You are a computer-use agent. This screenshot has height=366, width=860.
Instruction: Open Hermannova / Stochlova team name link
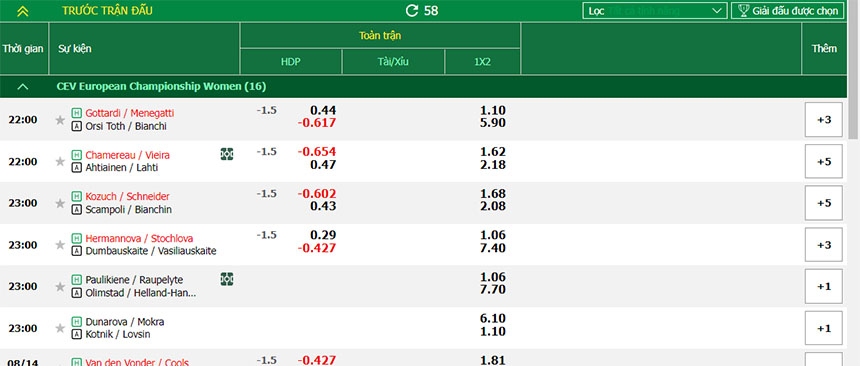139,238
